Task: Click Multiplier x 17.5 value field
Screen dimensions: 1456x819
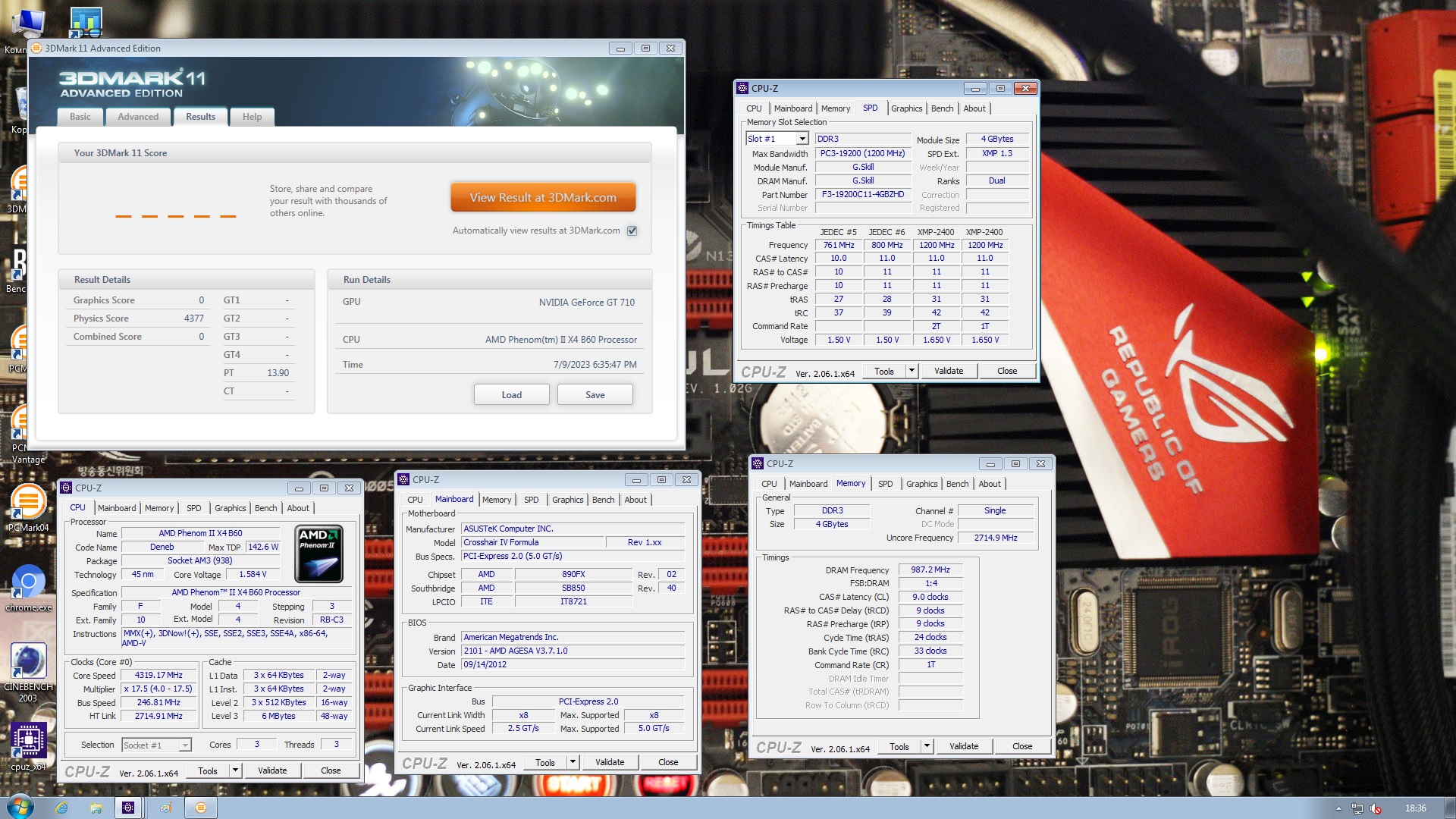Action: pos(158,689)
